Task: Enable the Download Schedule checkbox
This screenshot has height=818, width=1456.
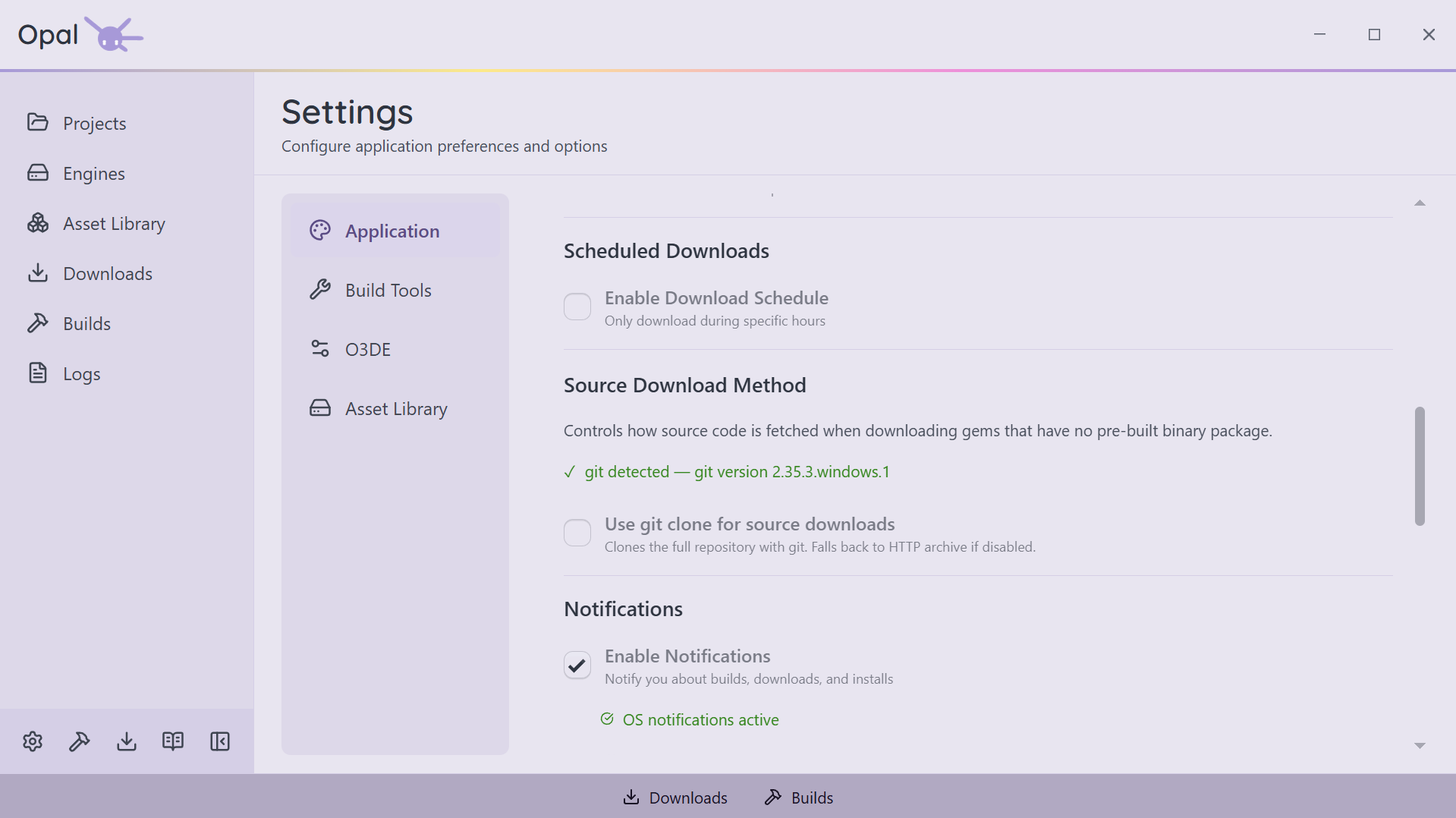Action: tap(577, 307)
